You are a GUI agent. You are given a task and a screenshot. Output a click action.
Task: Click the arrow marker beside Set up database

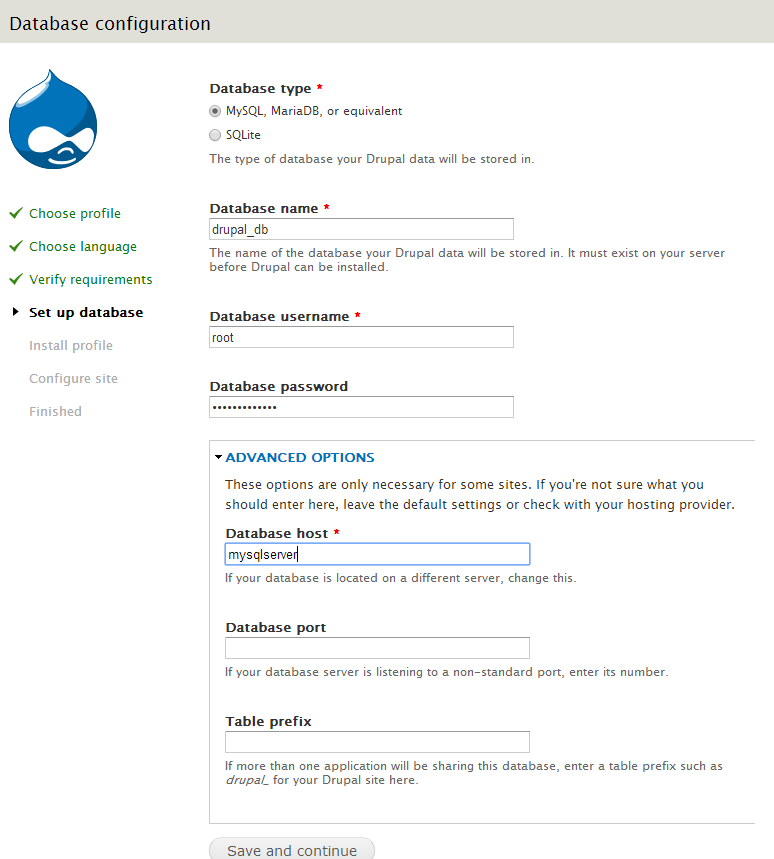point(16,312)
